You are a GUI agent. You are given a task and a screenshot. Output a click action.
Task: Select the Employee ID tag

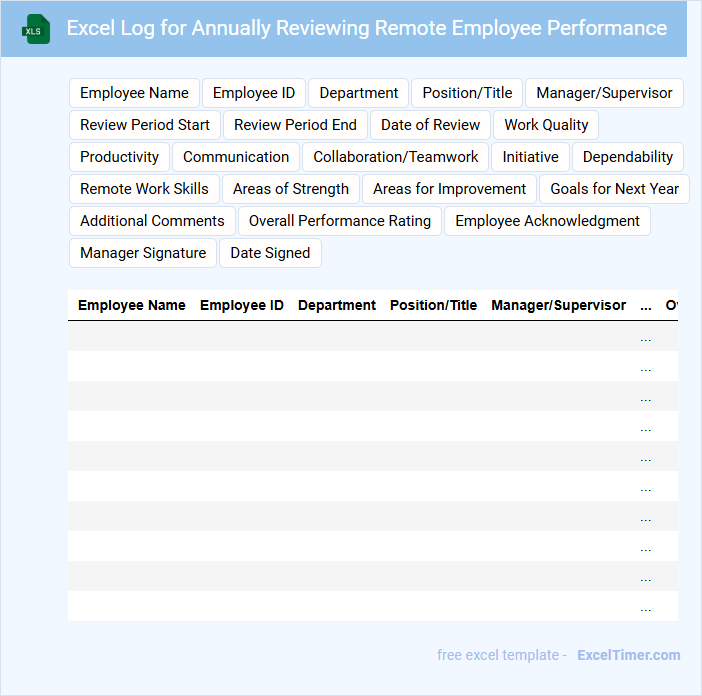(x=254, y=93)
